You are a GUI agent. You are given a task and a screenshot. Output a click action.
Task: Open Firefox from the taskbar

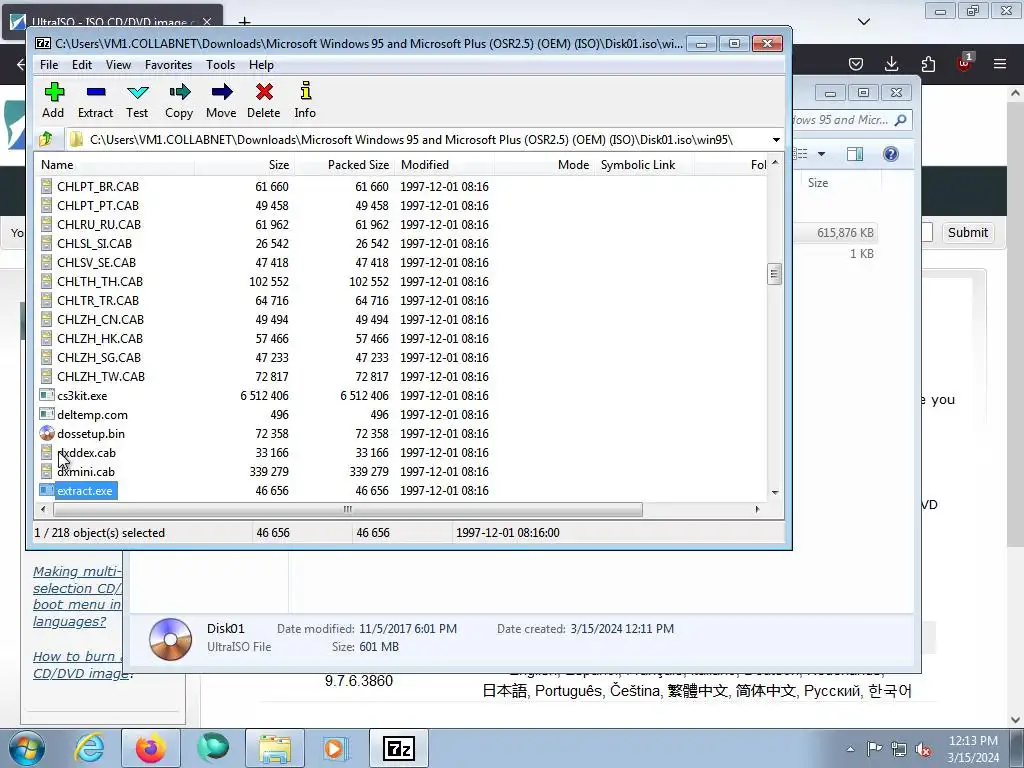151,748
